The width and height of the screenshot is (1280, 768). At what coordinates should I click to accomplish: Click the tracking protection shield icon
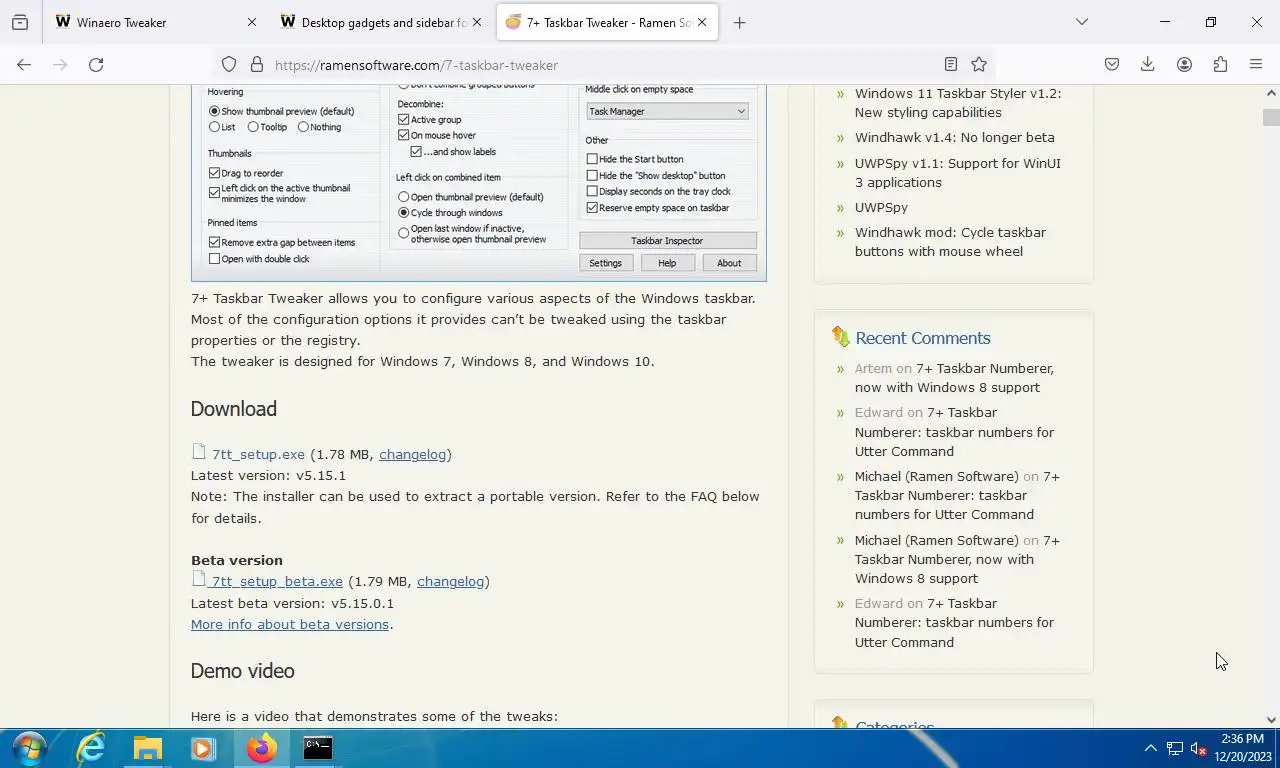pos(229,64)
